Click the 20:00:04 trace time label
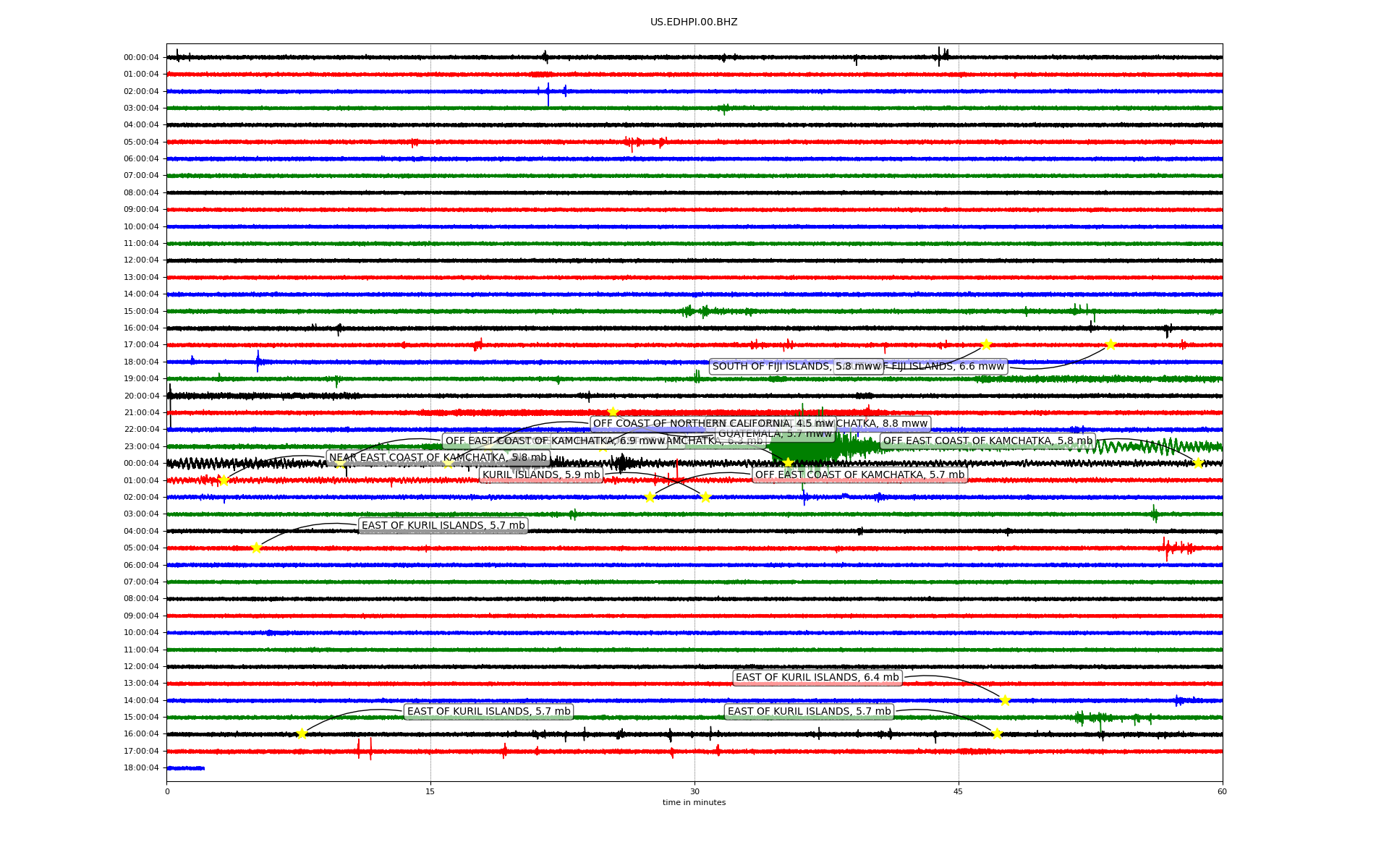1389x868 pixels. click(x=141, y=396)
